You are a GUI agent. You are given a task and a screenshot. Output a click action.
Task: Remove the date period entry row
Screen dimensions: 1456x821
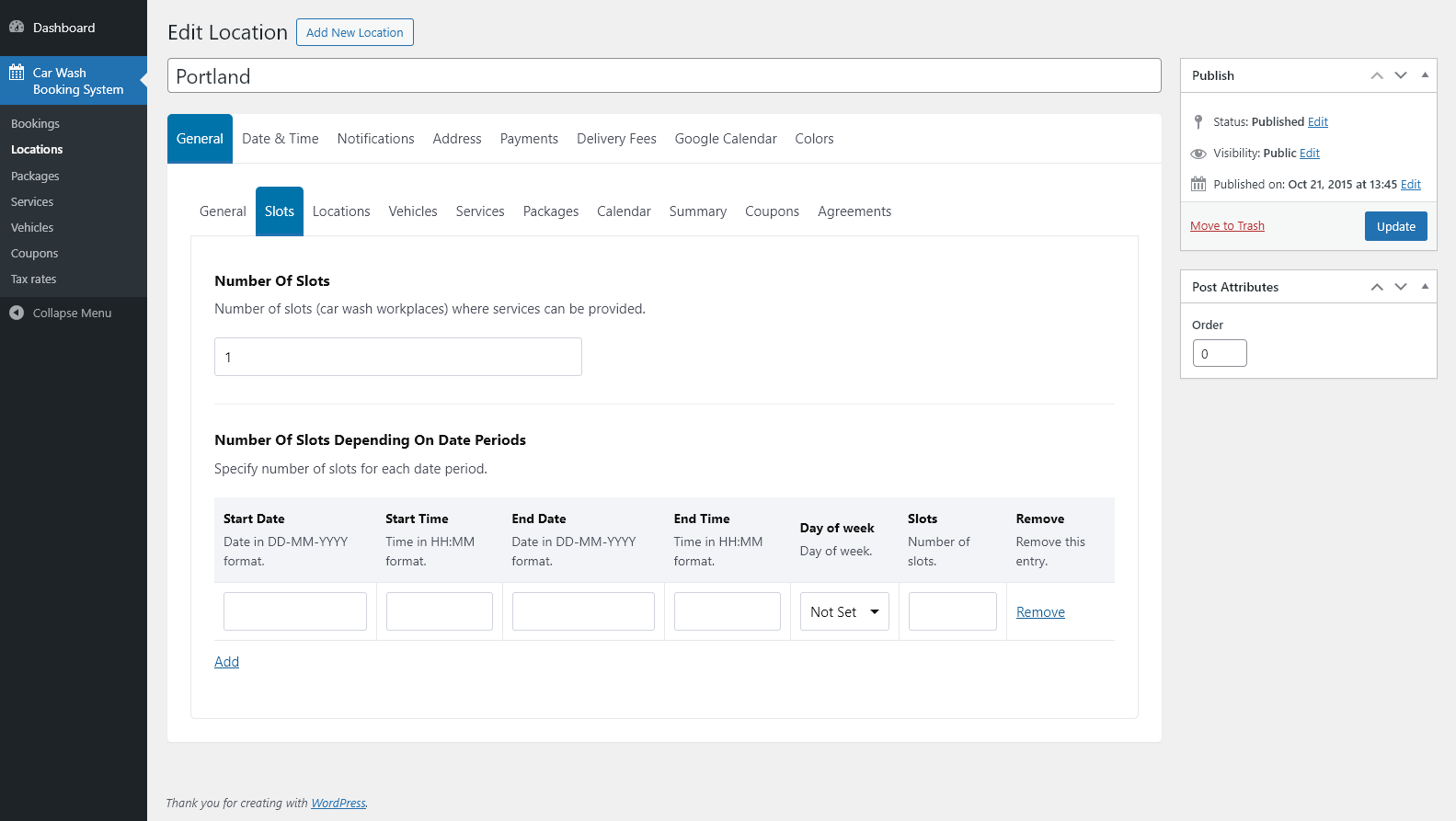coord(1040,612)
